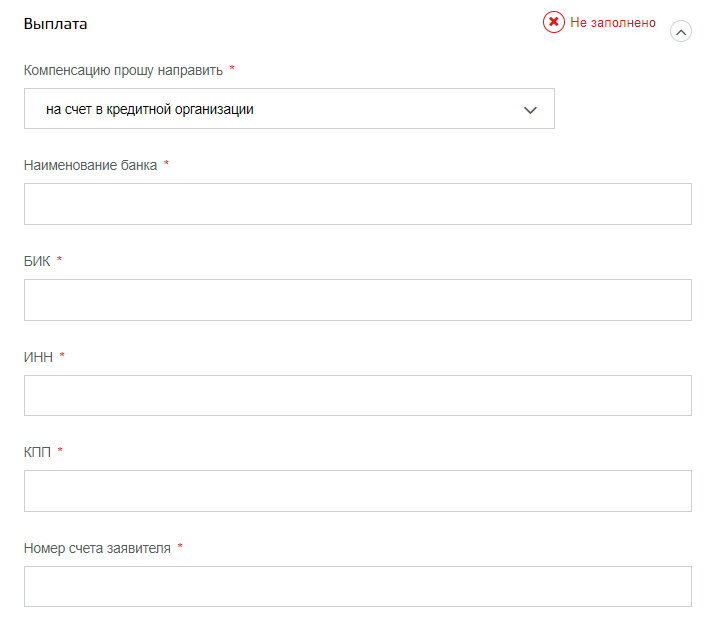Focus the КПП input field

click(x=358, y=491)
